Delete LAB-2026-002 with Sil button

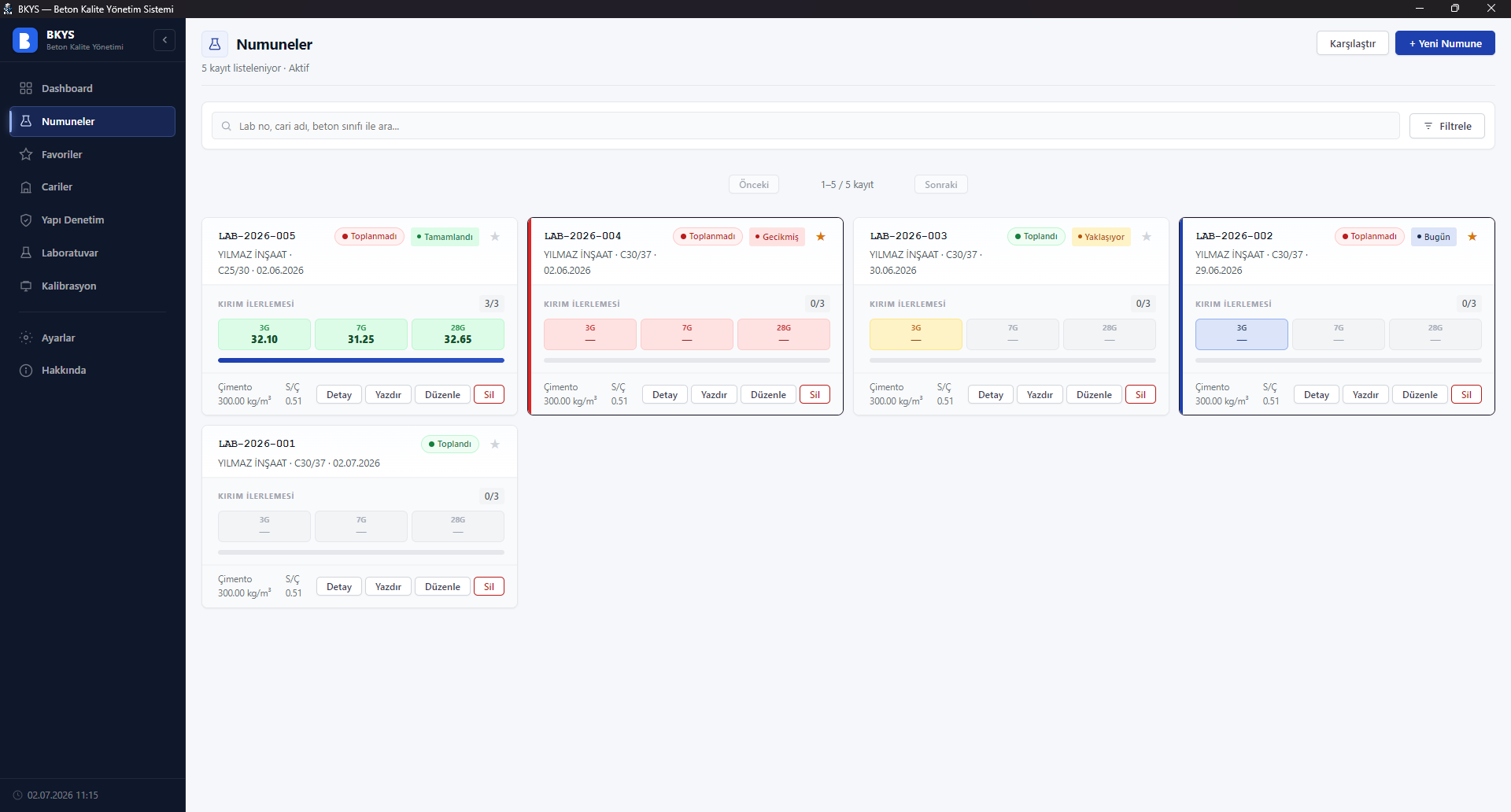(x=1466, y=394)
